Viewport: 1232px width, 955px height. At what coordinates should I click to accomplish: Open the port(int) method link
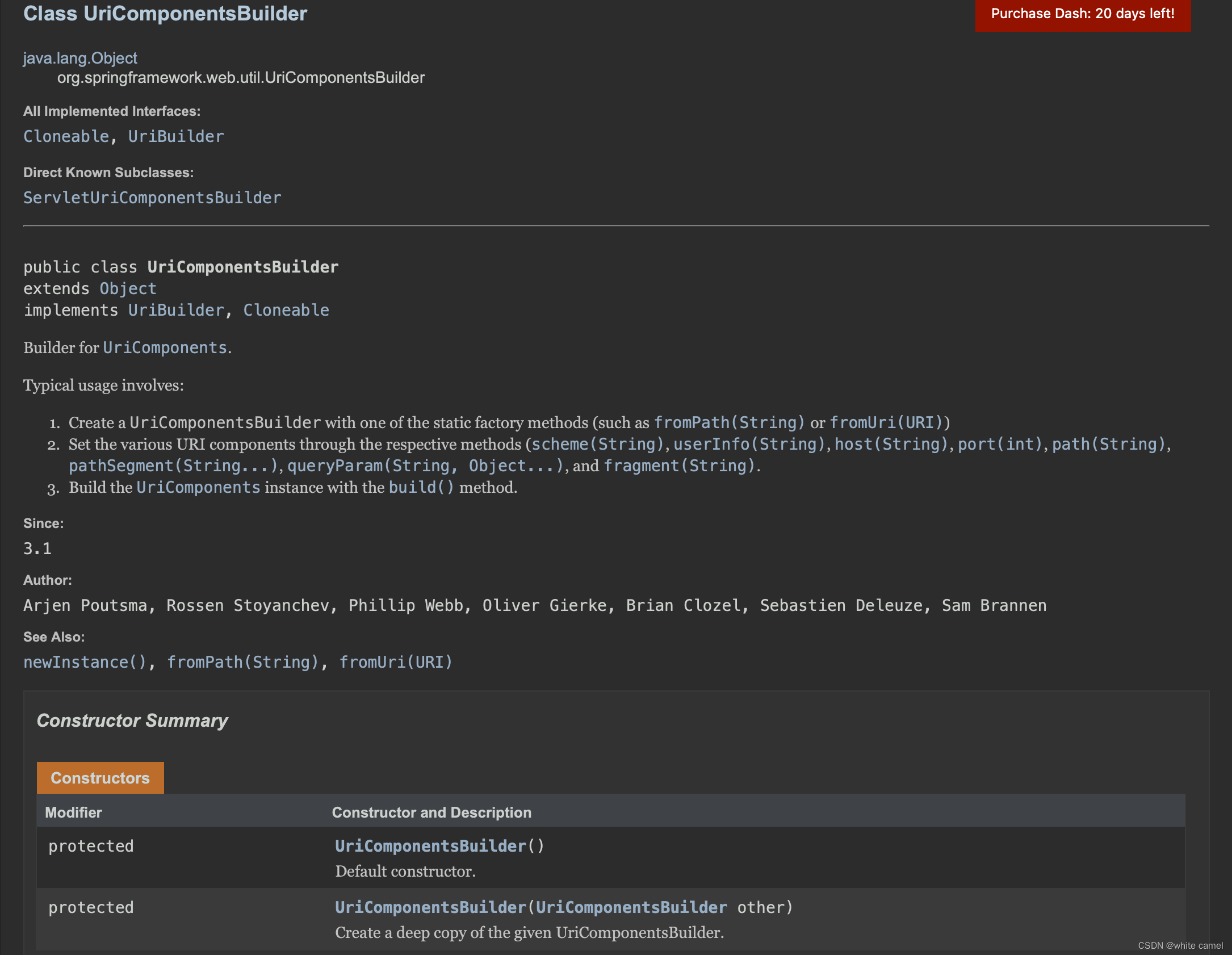1000,444
